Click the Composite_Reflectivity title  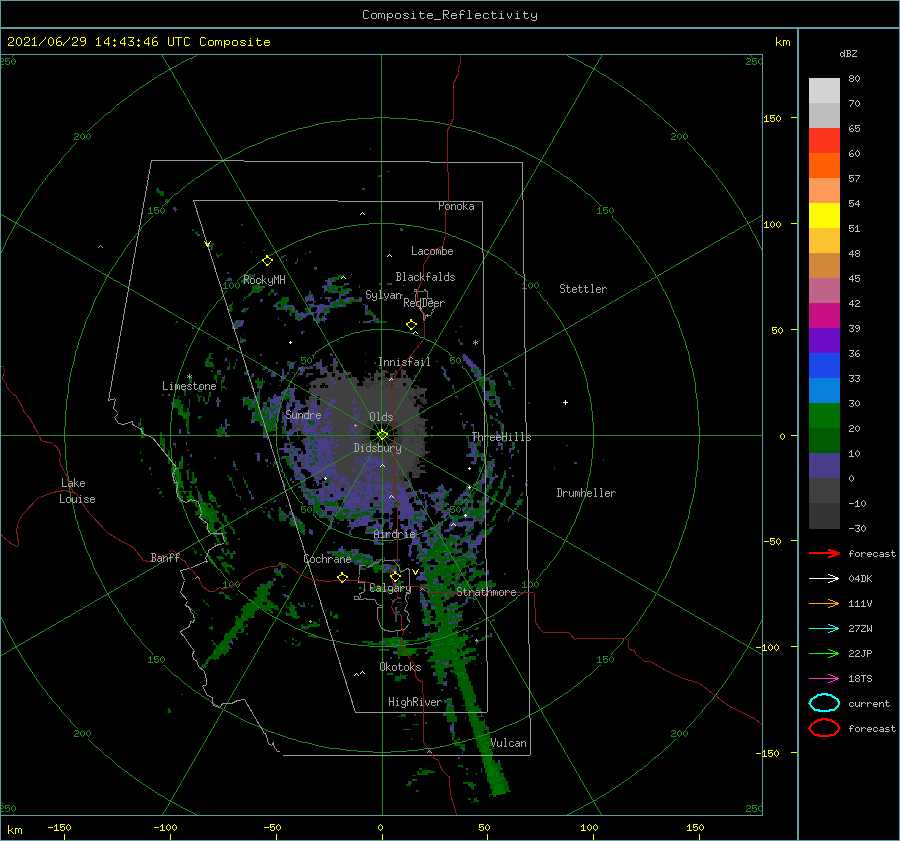449,15
